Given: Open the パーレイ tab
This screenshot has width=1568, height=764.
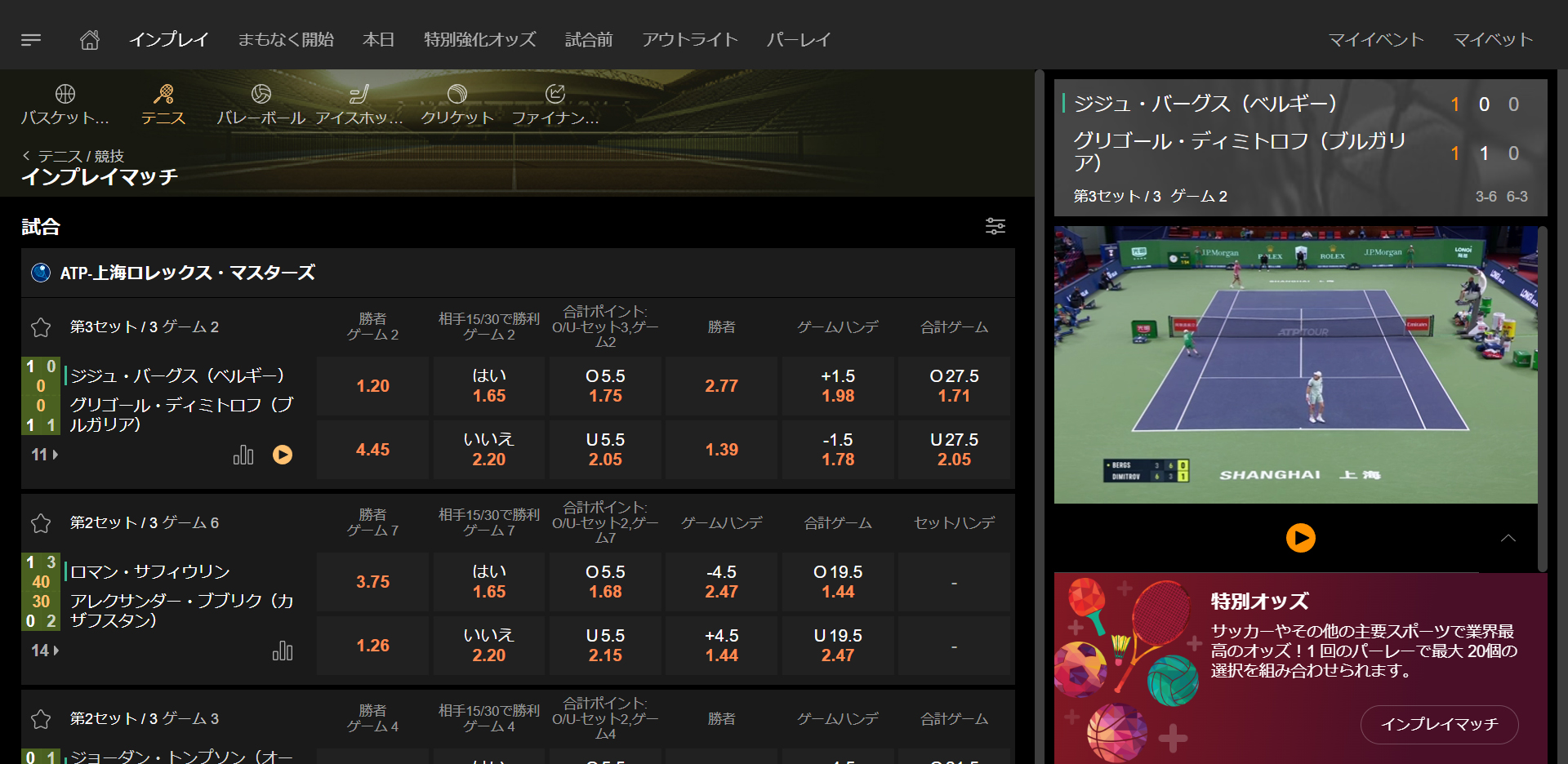Looking at the screenshot, I should point(799,39).
